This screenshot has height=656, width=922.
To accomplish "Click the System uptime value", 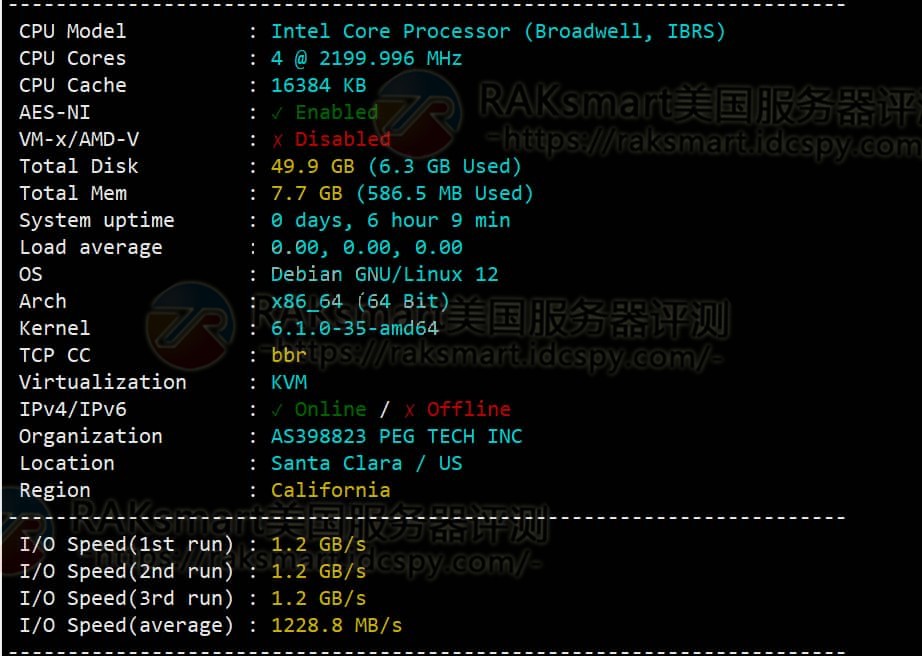I will (x=390, y=220).
